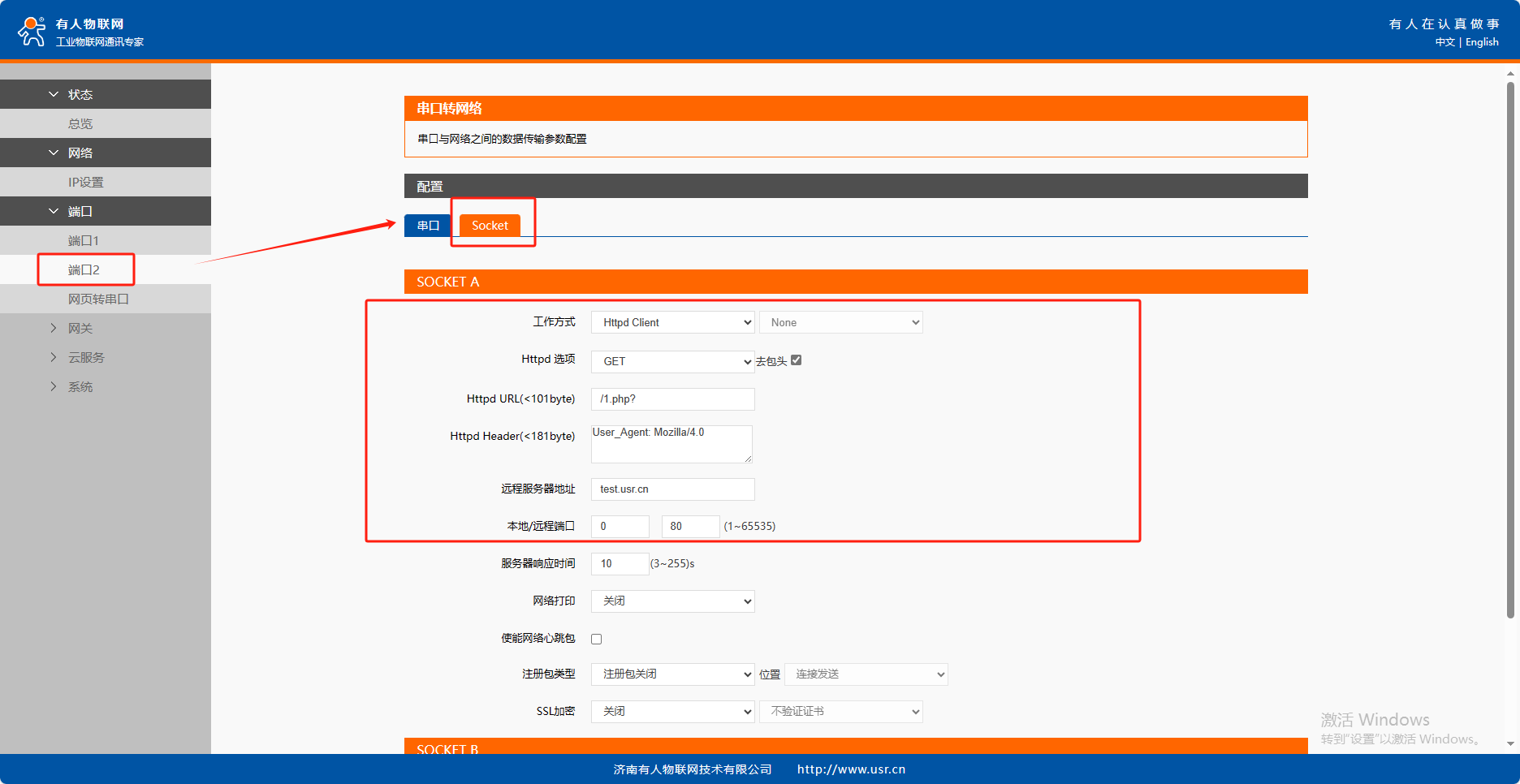Viewport: 1520px width, 784px height.
Task: Expand the 云服务 sidebar section
Action: click(x=54, y=357)
